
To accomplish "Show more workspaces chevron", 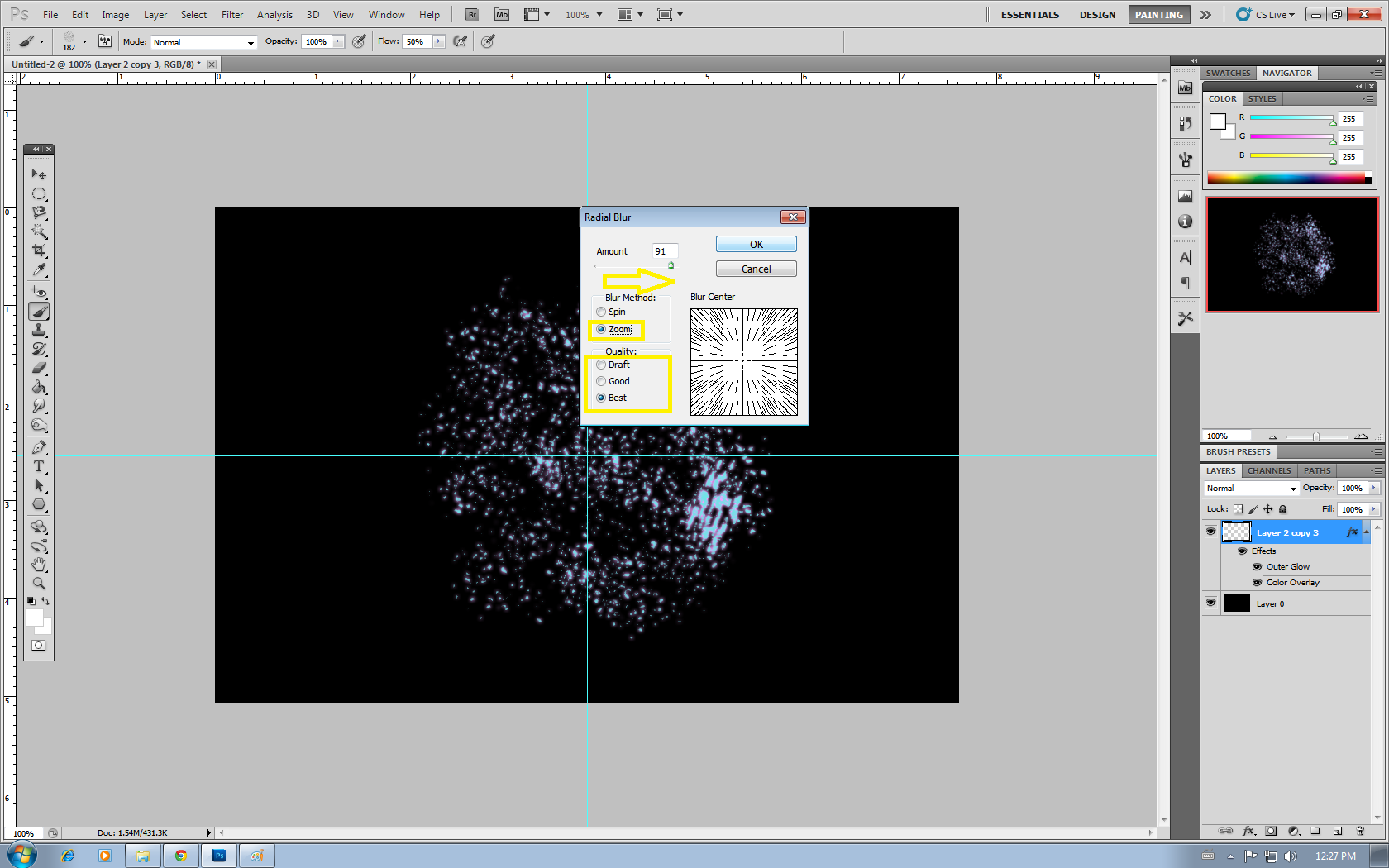I will click(x=1205, y=15).
